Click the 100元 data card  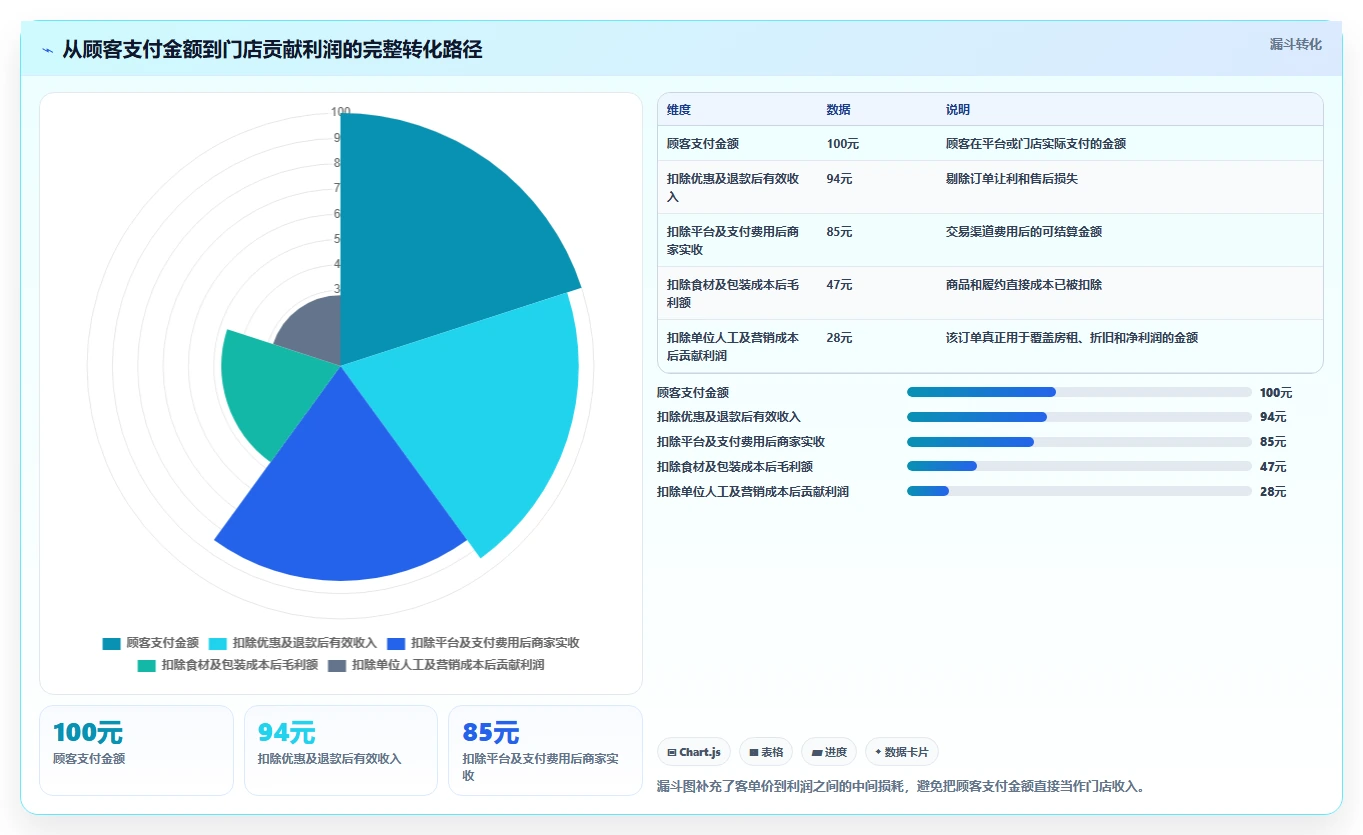tap(136, 750)
